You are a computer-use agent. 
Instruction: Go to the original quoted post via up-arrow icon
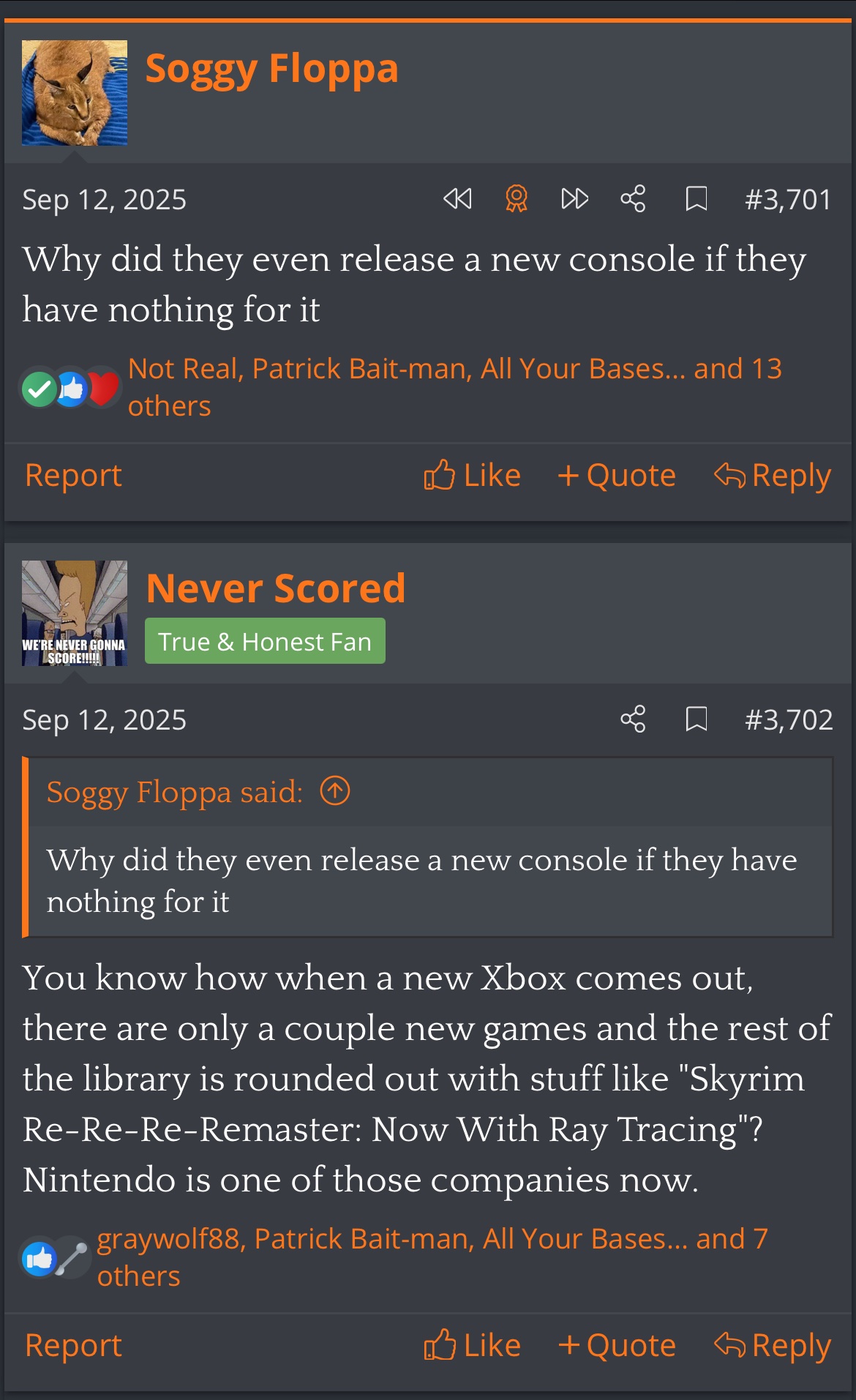point(335,791)
